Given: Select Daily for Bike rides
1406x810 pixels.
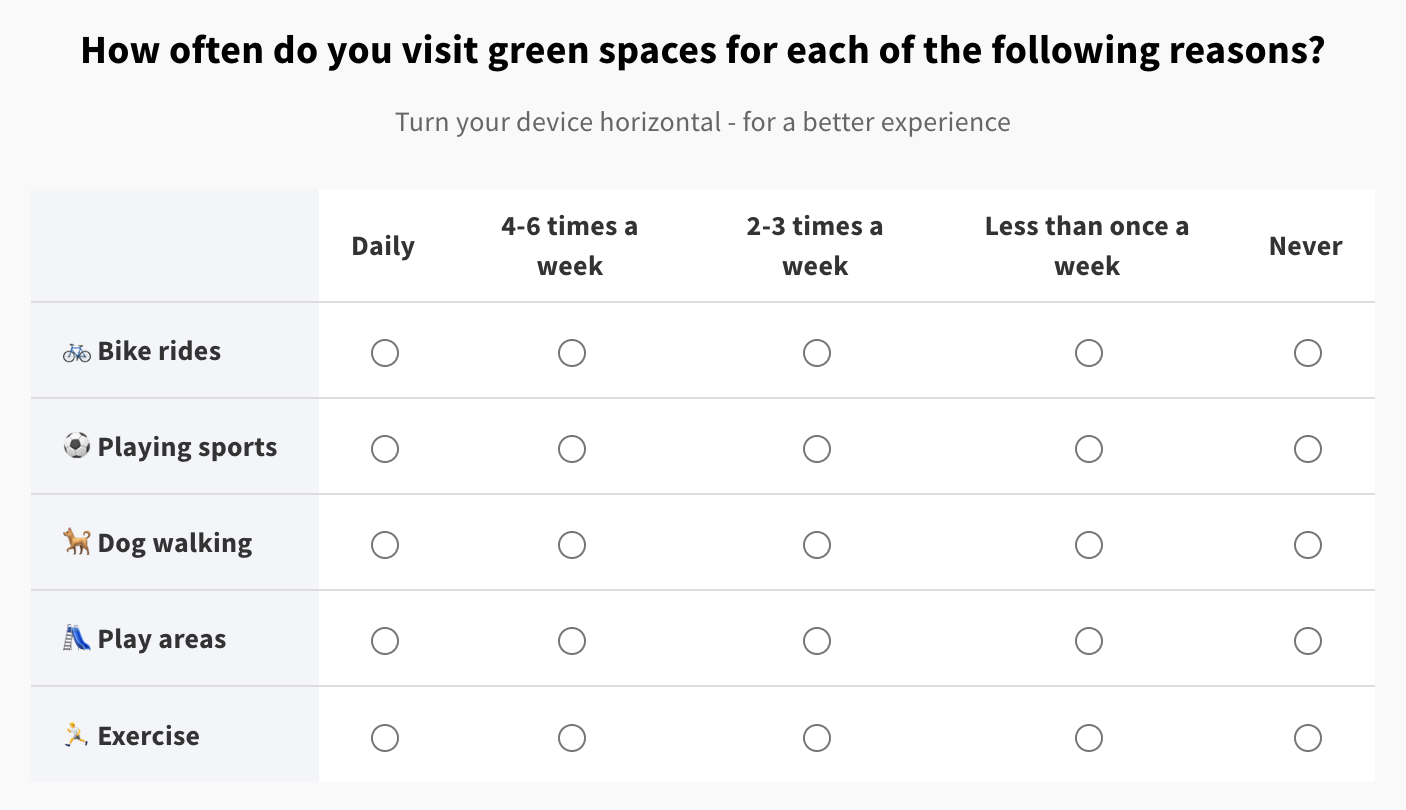Looking at the screenshot, I should 385,353.
